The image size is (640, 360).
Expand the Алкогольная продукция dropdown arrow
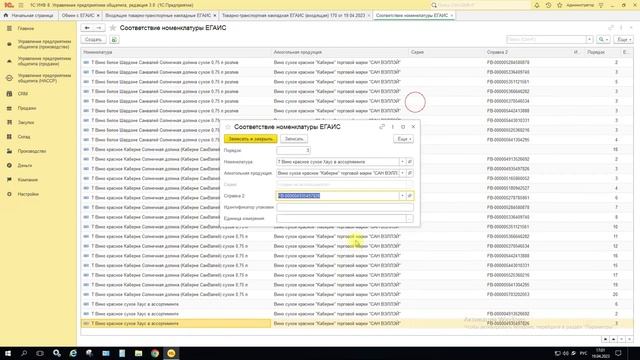click(402, 173)
